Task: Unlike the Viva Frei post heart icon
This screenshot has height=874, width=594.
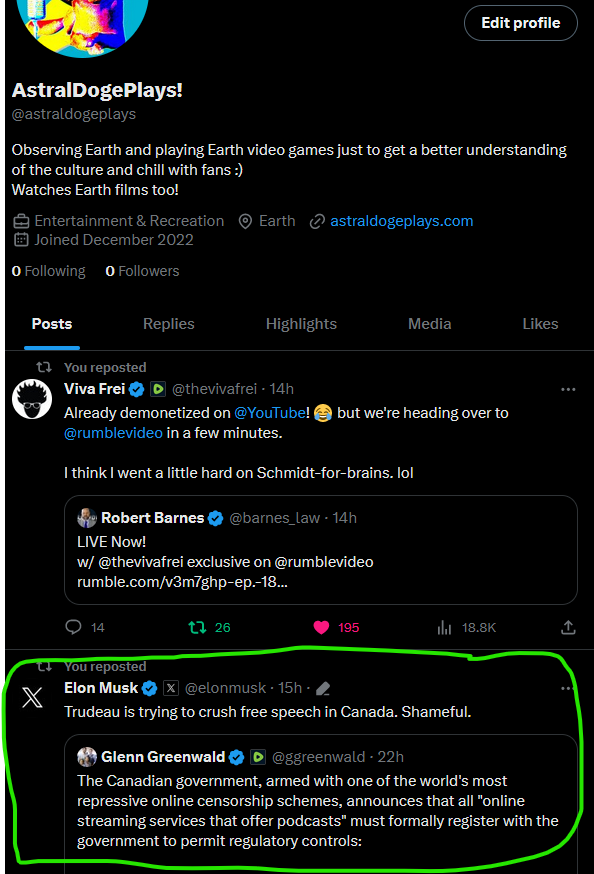Action: tap(322, 628)
